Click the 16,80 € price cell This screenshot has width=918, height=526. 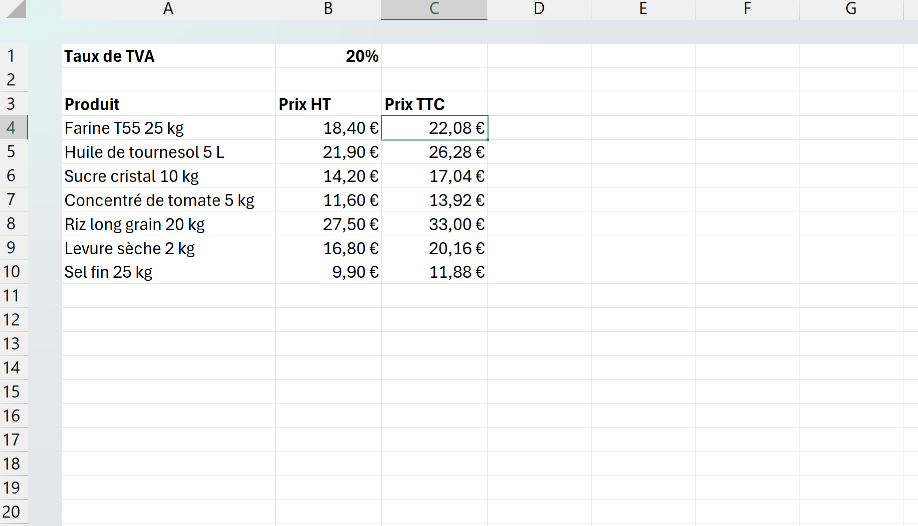(328, 248)
